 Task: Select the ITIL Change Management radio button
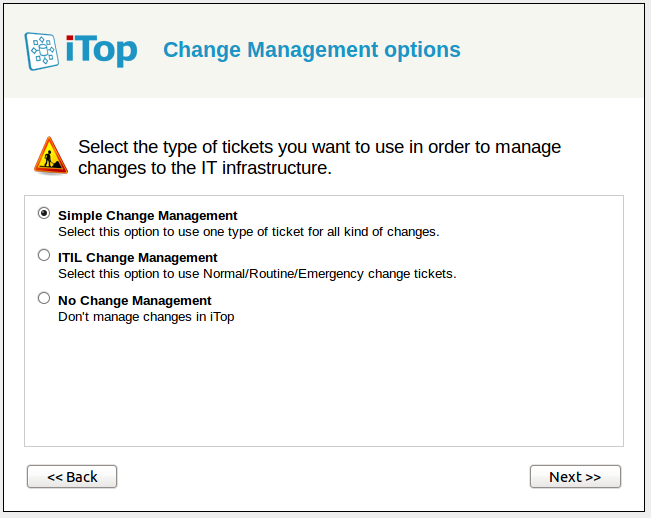43,256
